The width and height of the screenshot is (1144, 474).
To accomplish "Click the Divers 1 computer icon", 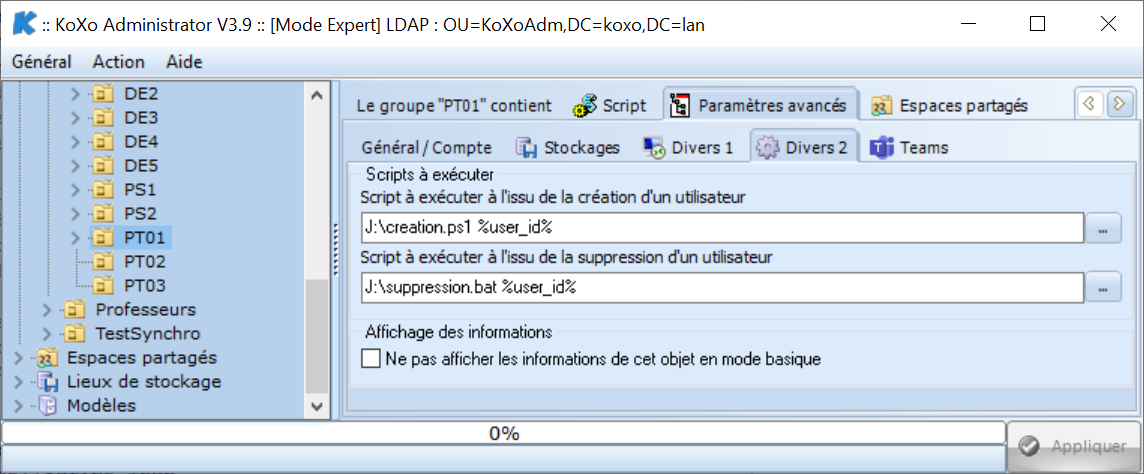I will tap(653, 147).
